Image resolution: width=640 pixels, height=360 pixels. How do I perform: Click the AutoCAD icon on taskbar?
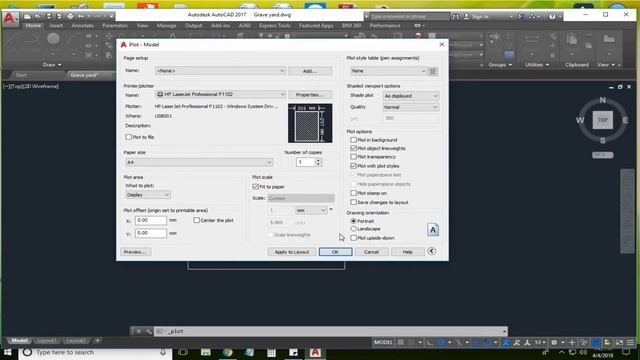tap(315, 352)
